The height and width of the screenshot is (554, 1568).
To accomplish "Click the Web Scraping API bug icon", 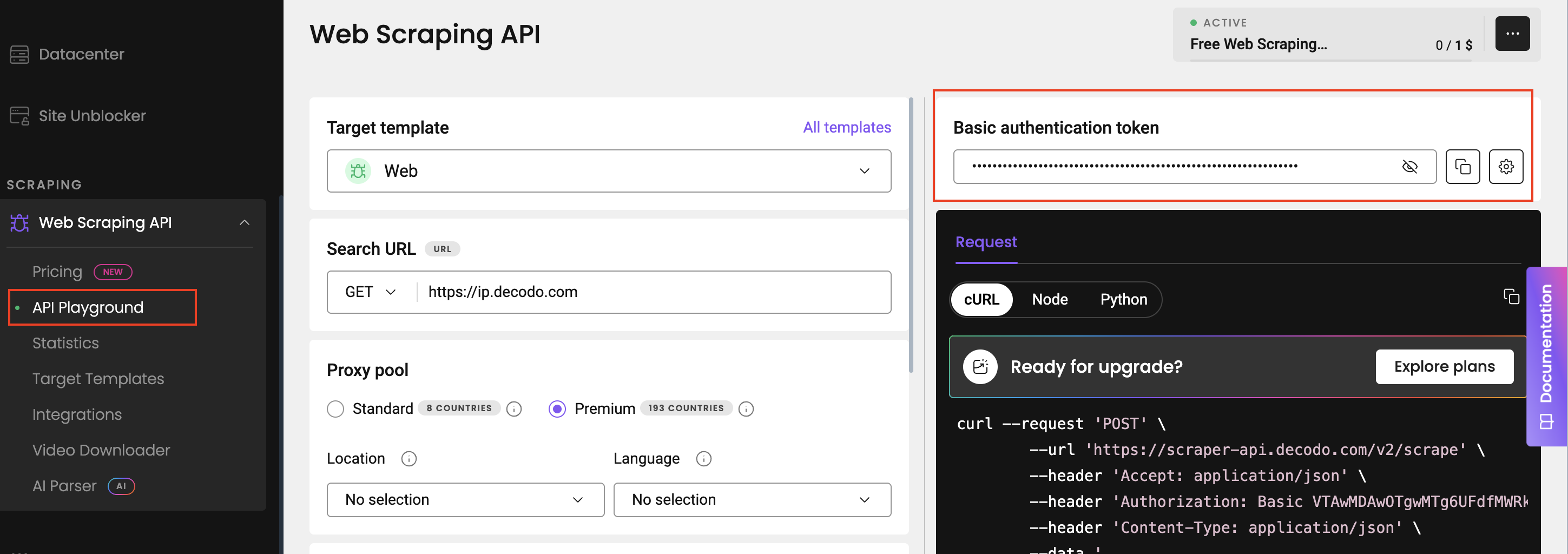I will (x=19, y=223).
